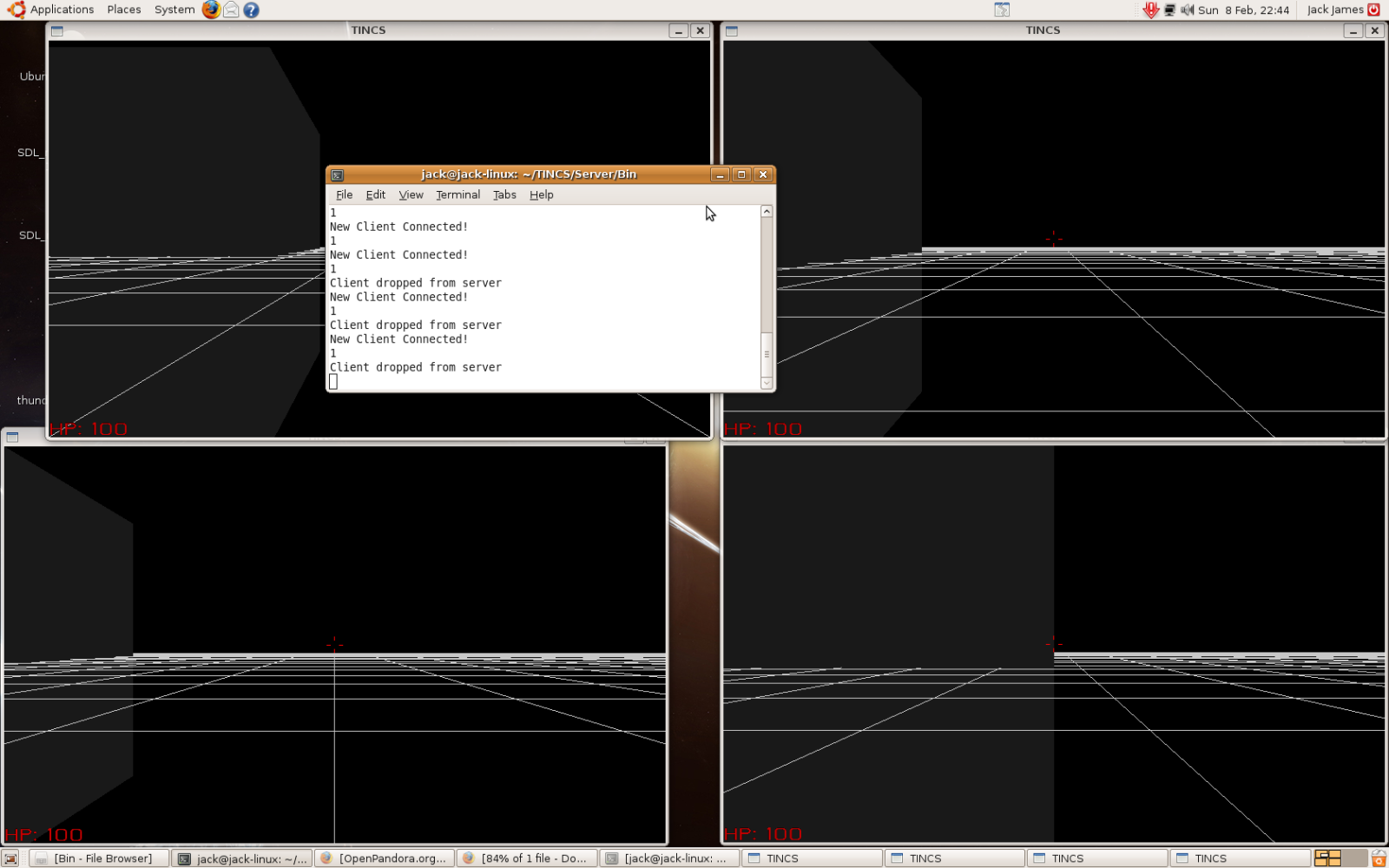
Task: Click the volume speaker icon
Action: [1187, 10]
